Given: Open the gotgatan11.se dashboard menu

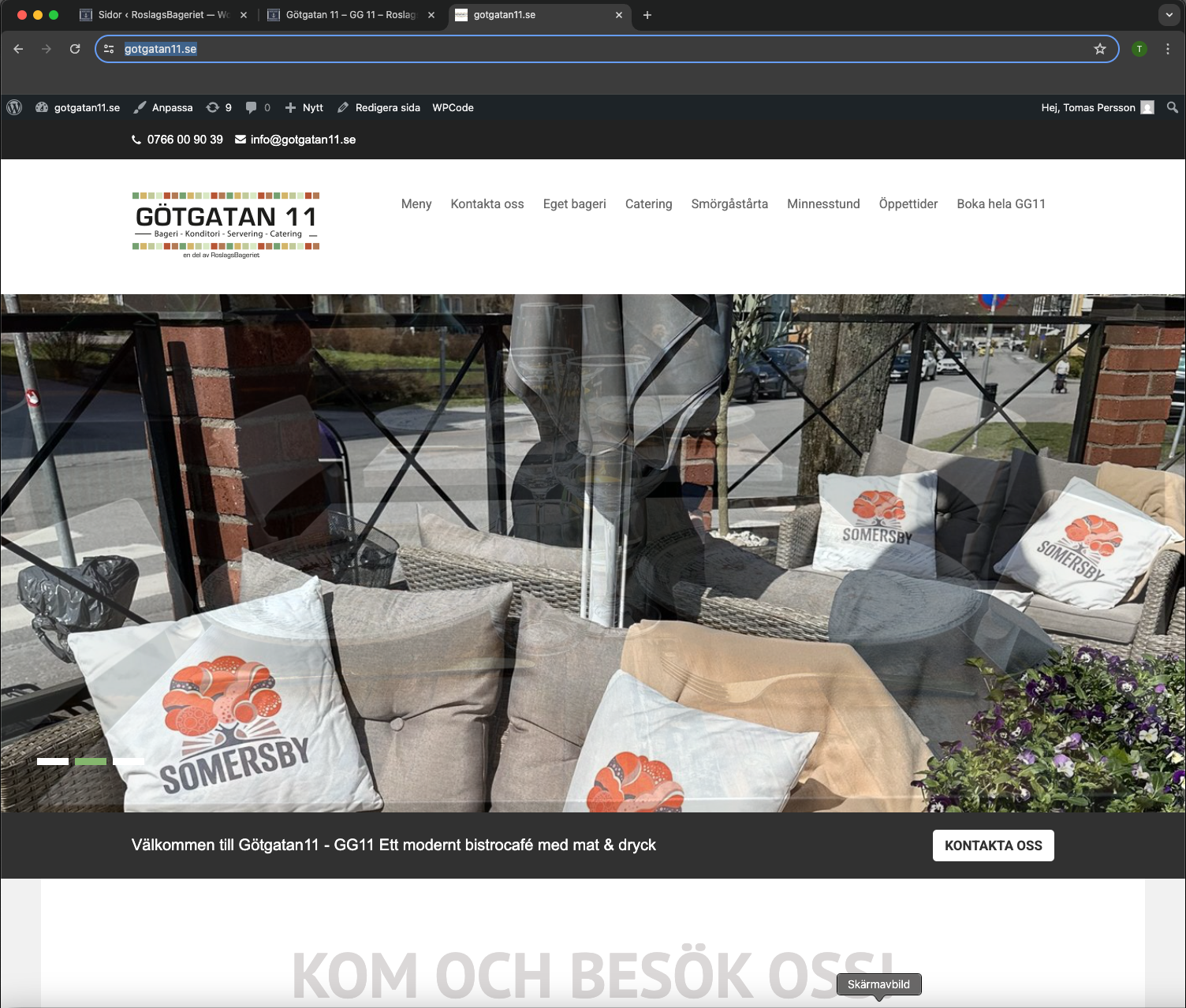Looking at the screenshot, I should tap(78, 107).
